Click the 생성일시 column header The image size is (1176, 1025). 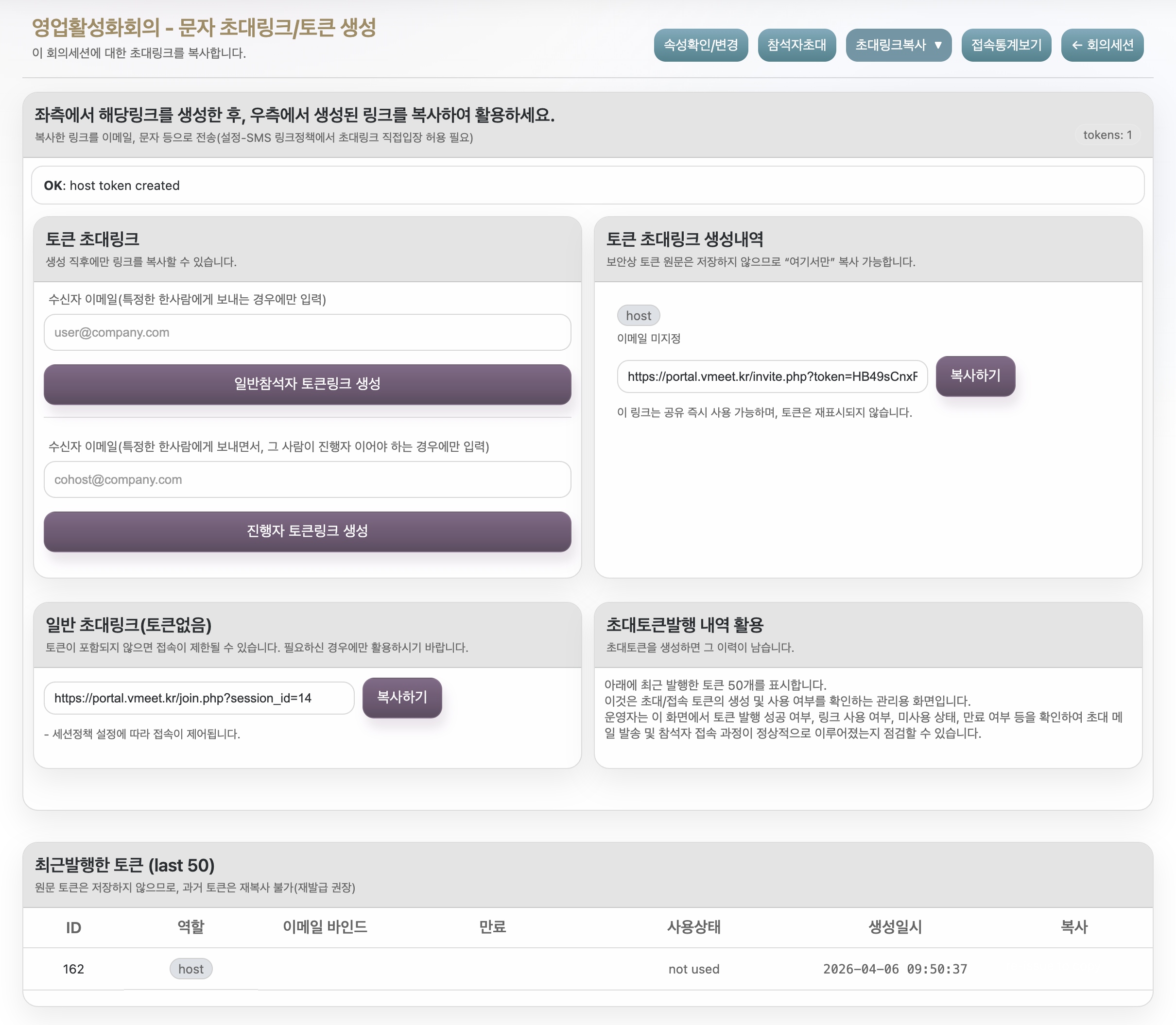click(x=895, y=927)
